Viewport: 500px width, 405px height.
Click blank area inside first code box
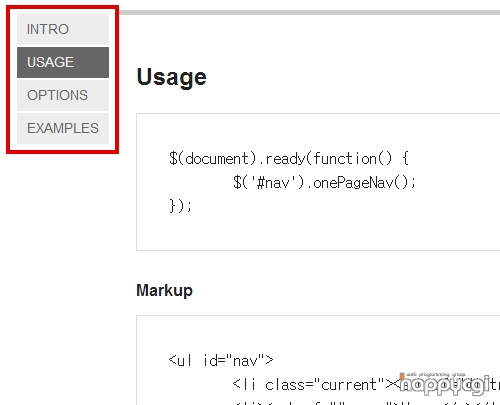click(x=333, y=230)
